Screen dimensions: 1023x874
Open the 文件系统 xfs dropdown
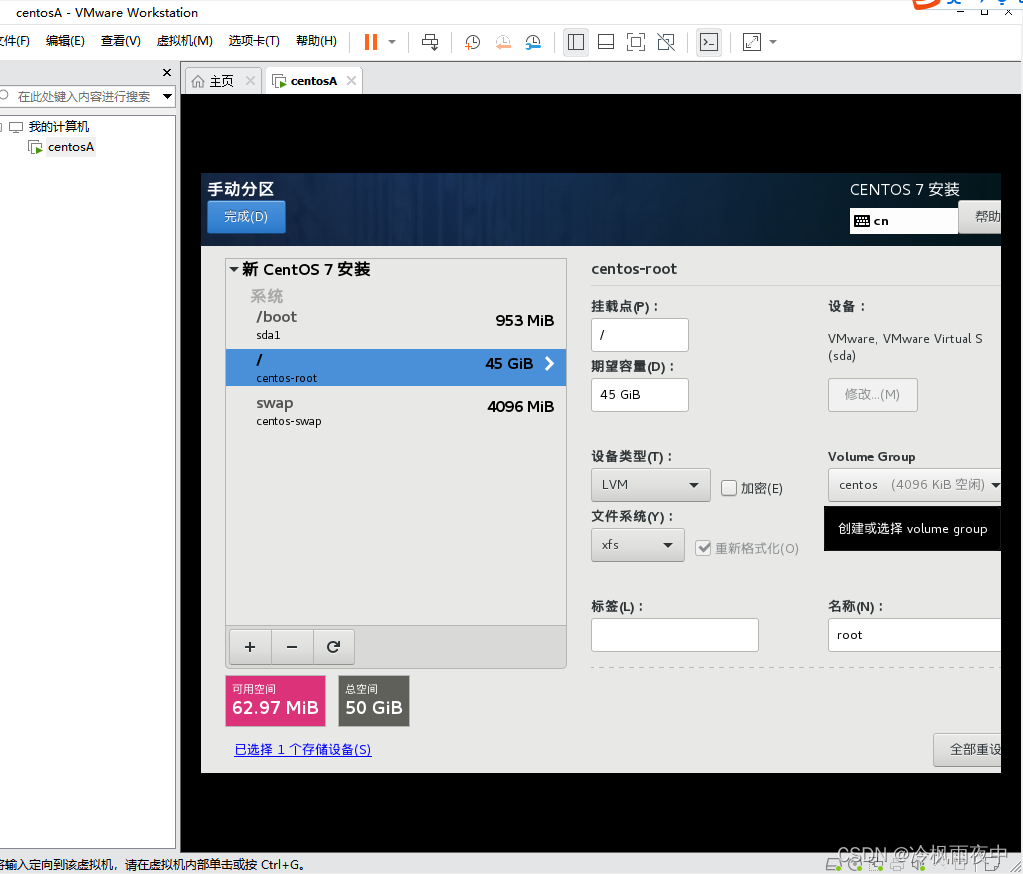coord(637,545)
